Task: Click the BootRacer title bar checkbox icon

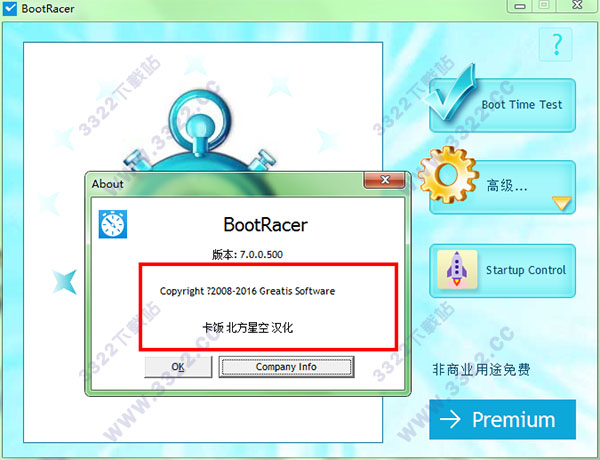Action: (10, 8)
